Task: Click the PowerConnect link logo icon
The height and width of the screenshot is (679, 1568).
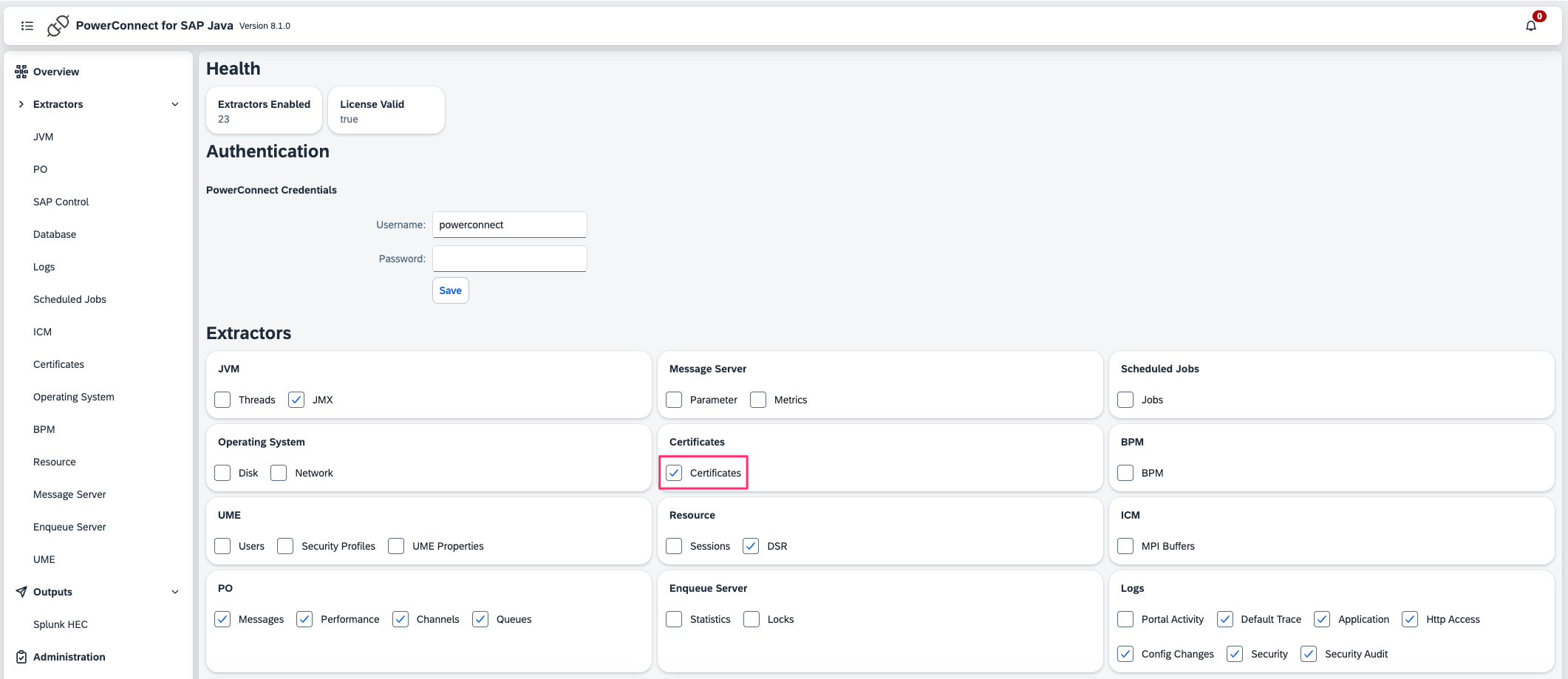Action: pos(58,26)
